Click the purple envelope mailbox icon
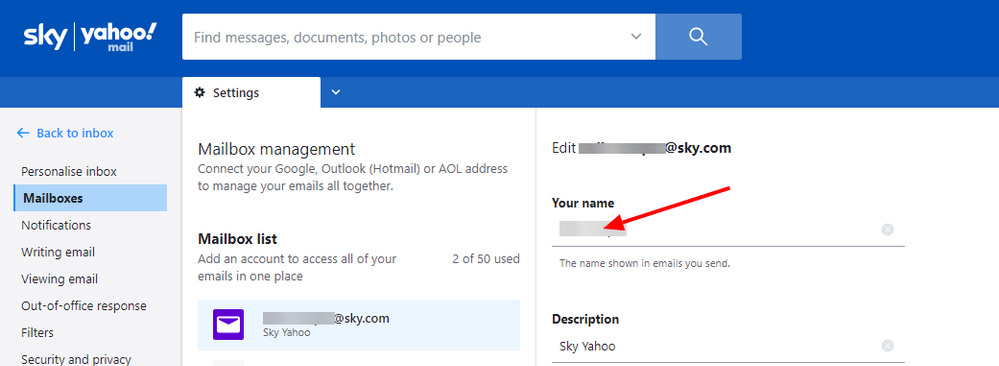The height and width of the screenshot is (366, 999). [x=228, y=325]
